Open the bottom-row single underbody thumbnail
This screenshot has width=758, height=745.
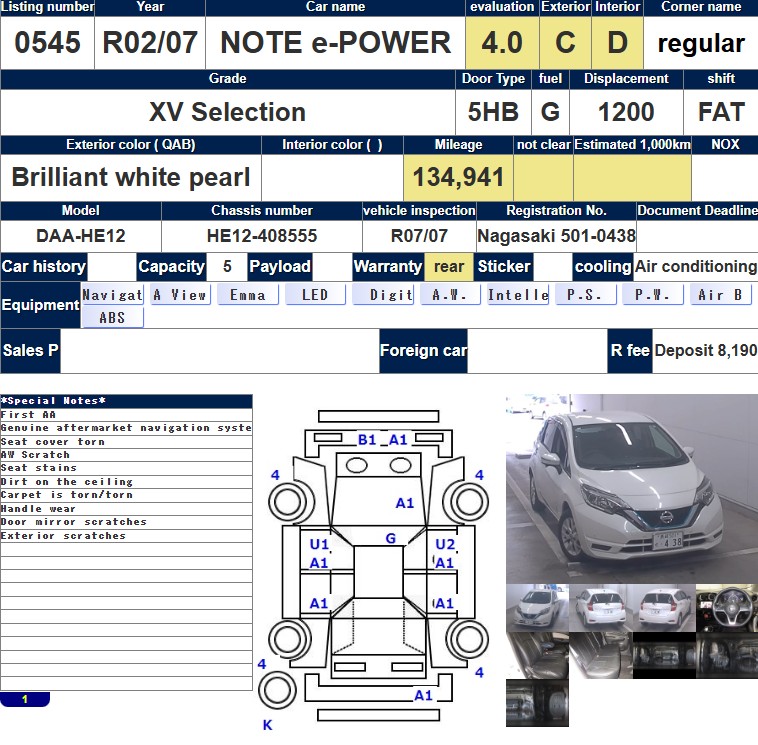(x=537, y=703)
